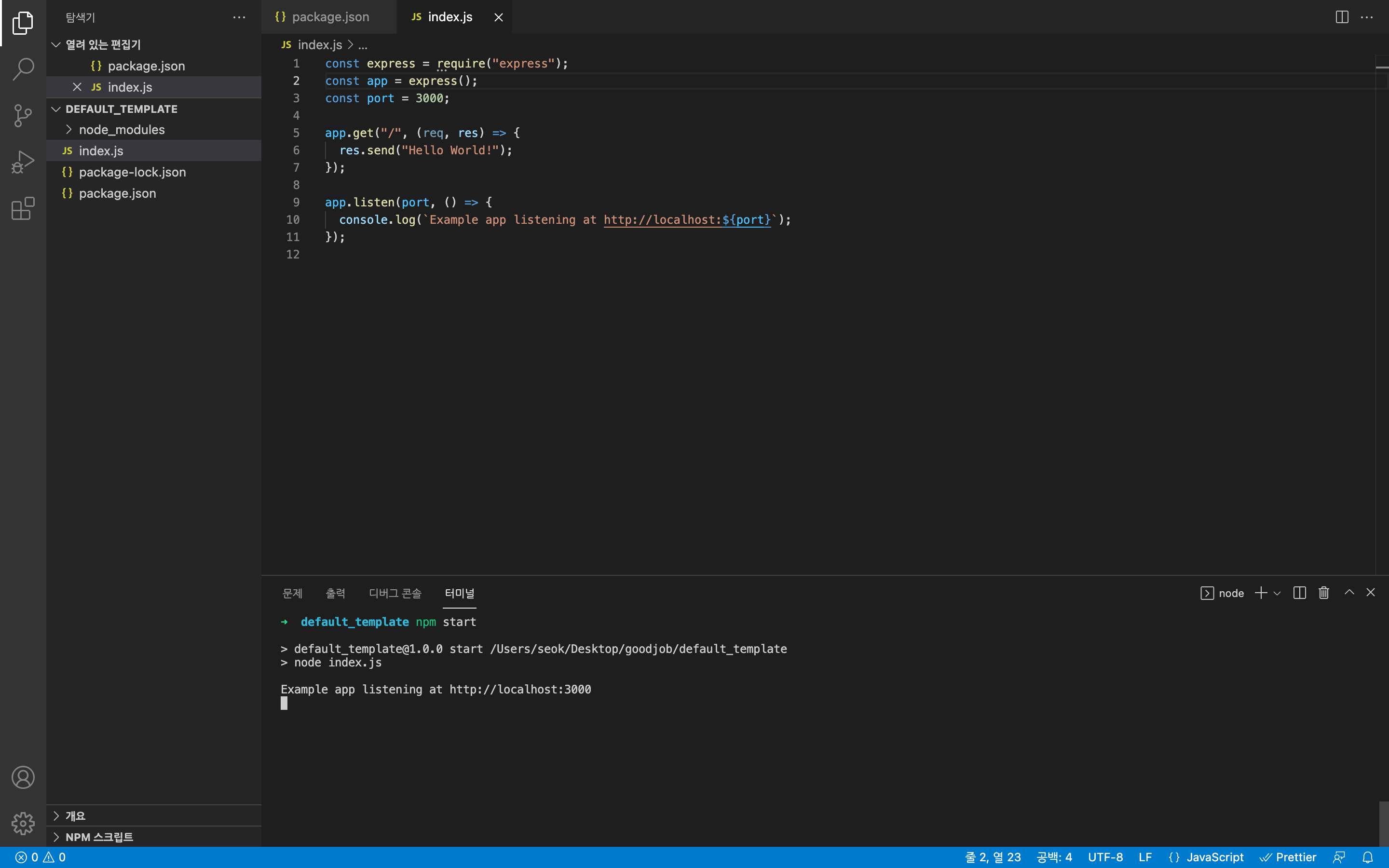Click the 탐색기 explorer title

coord(81,17)
